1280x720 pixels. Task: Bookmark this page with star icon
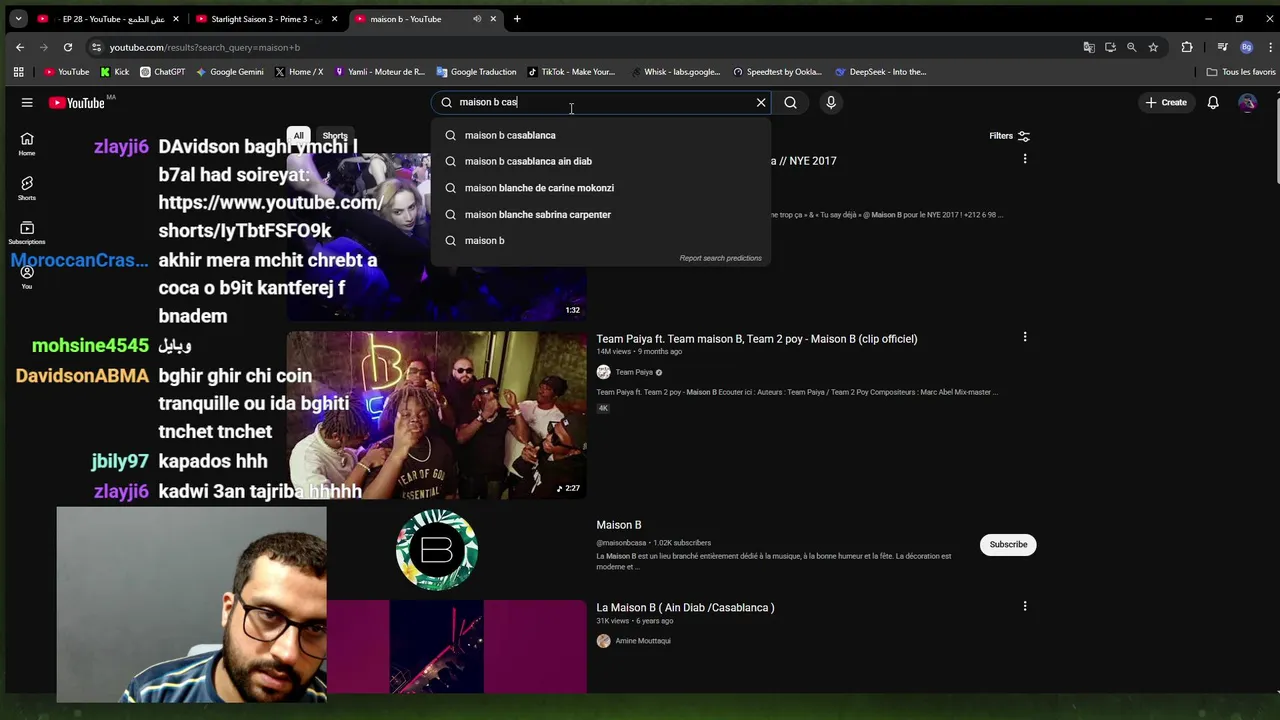click(1153, 47)
